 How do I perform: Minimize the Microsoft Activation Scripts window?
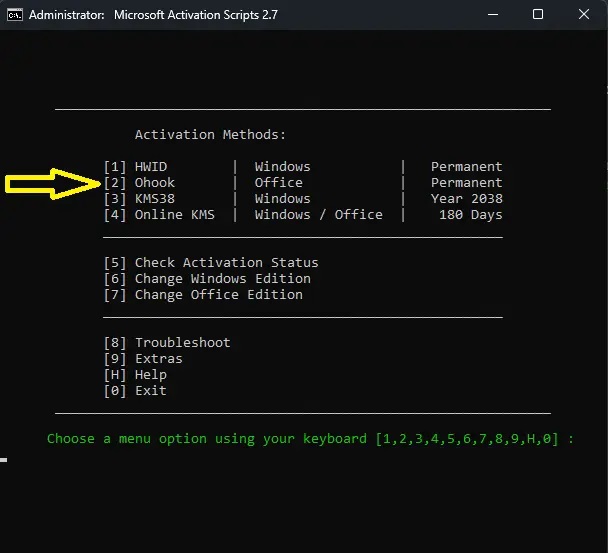click(493, 15)
